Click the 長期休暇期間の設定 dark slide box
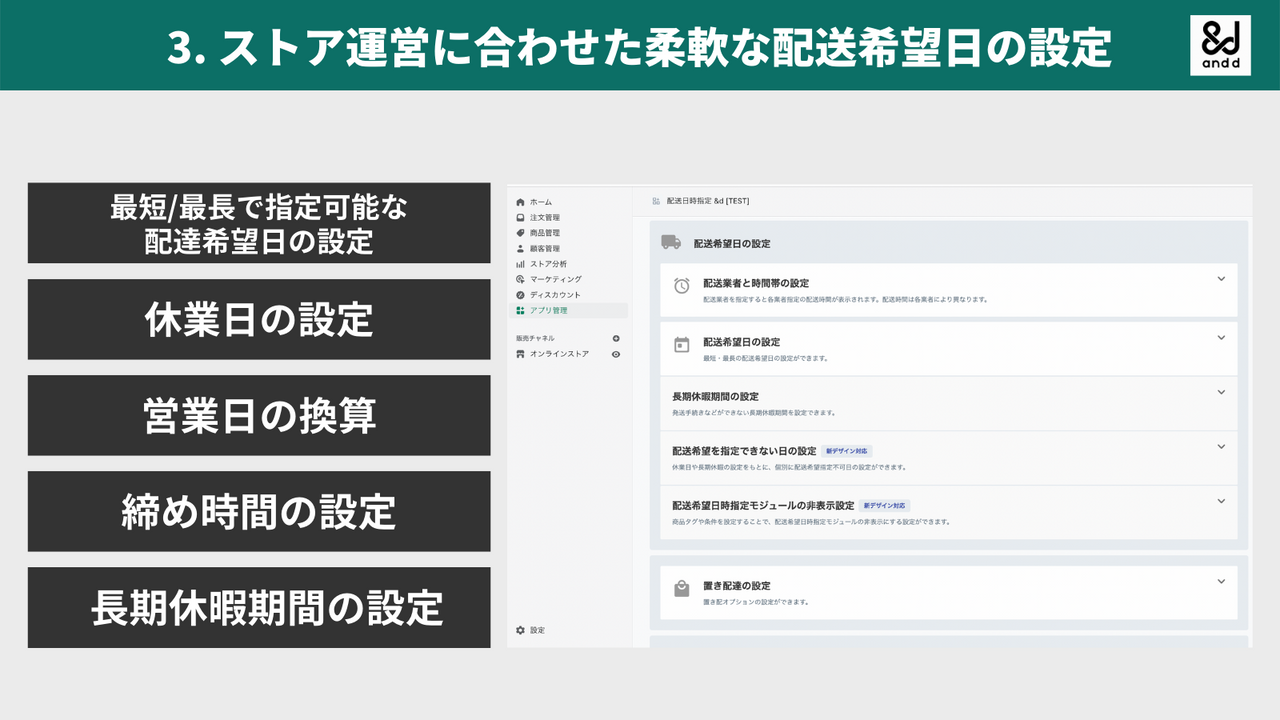 259,607
